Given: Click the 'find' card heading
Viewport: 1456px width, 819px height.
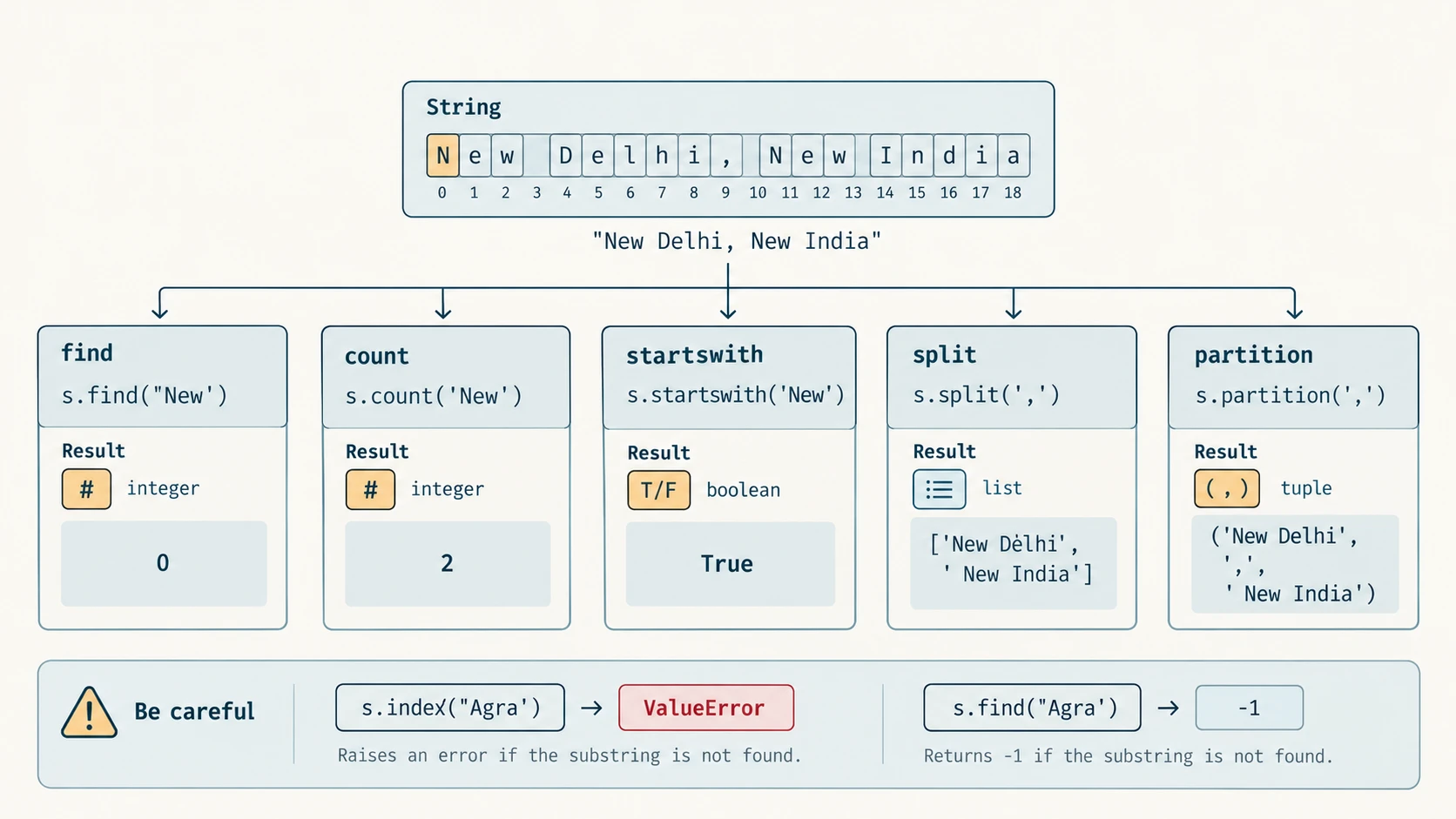Looking at the screenshot, I should [x=87, y=352].
